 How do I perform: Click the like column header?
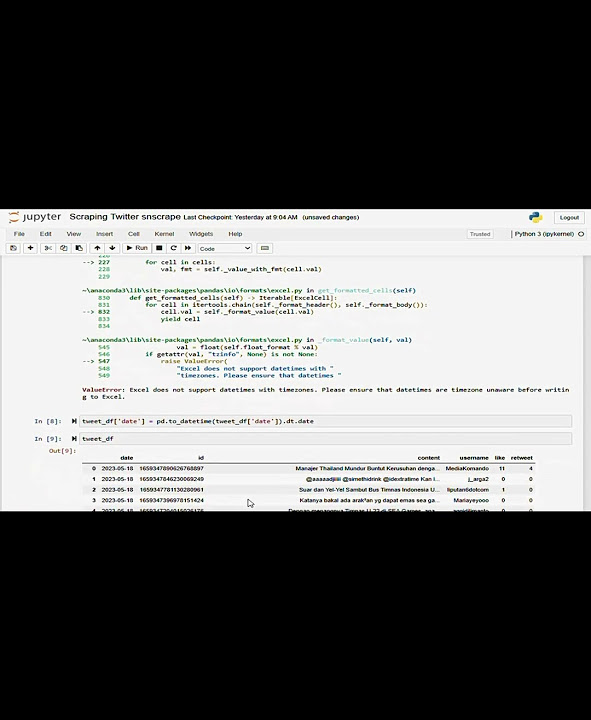coord(500,458)
